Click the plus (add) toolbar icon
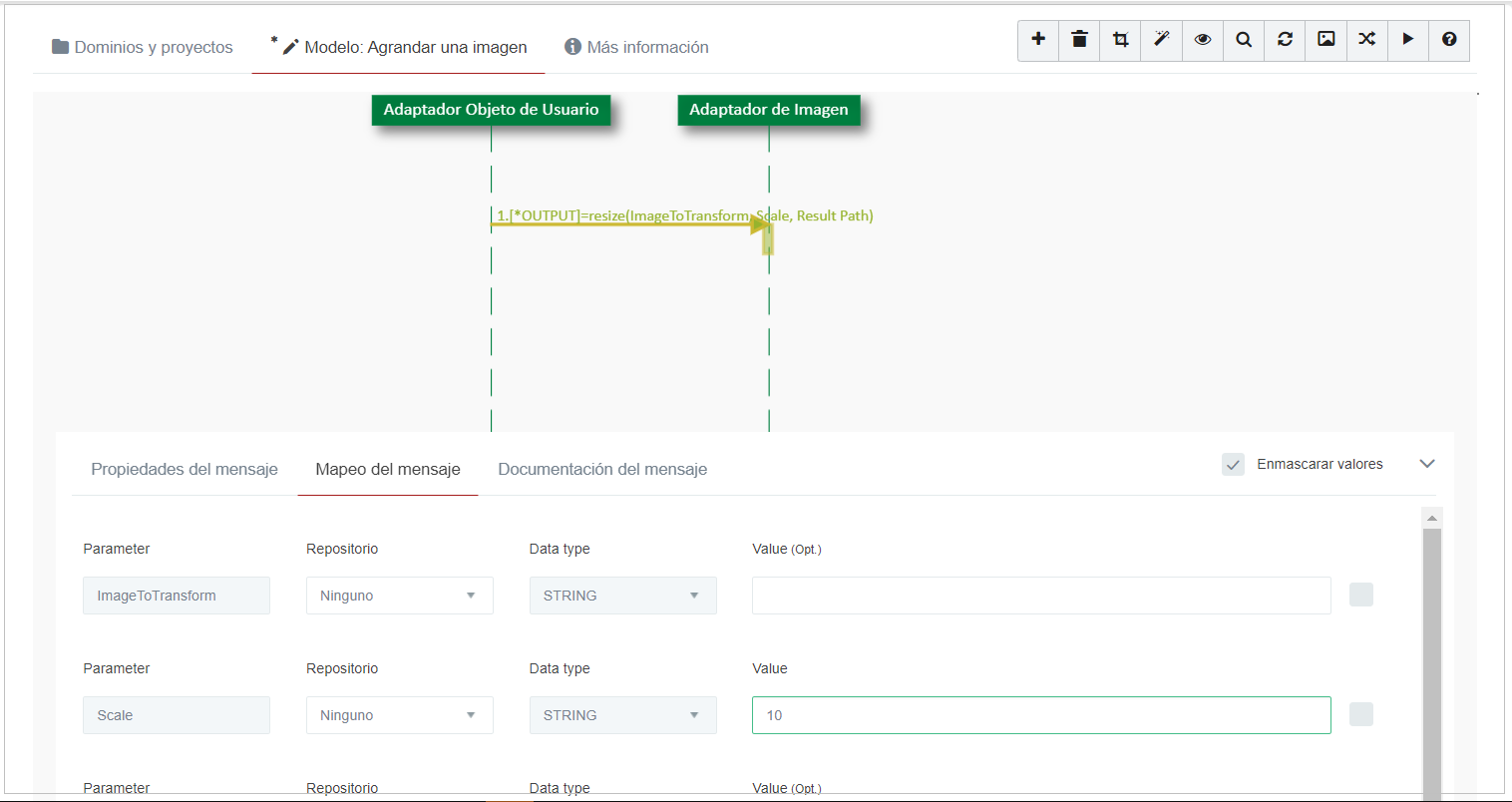The height and width of the screenshot is (802, 1512). coord(1038,40)
